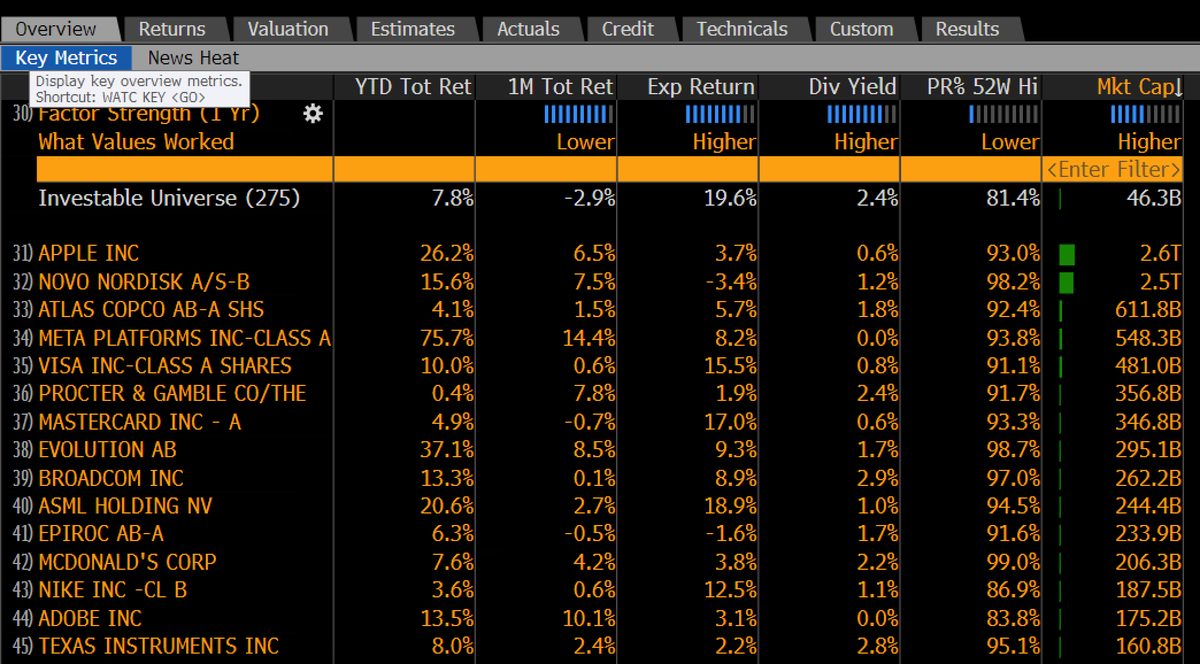Open the TEXAS INSTRUMENTS INC row

click(x=158, y=646)
